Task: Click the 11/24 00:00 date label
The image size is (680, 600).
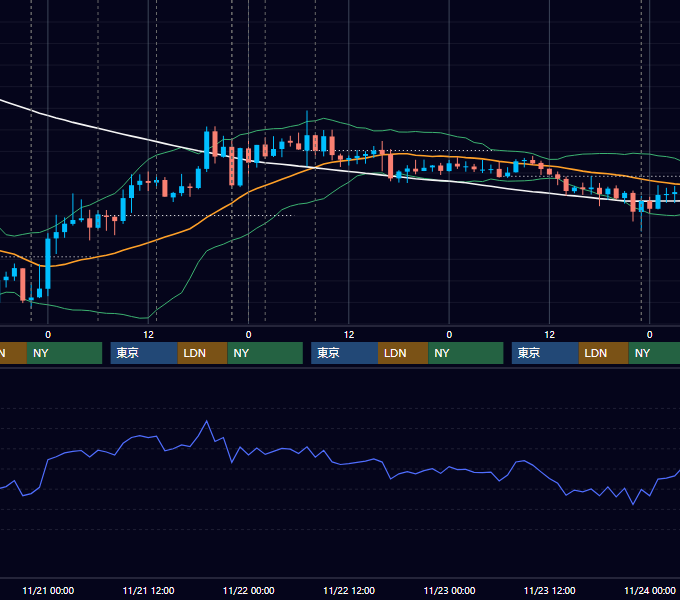Action: [x=650, y=590]
